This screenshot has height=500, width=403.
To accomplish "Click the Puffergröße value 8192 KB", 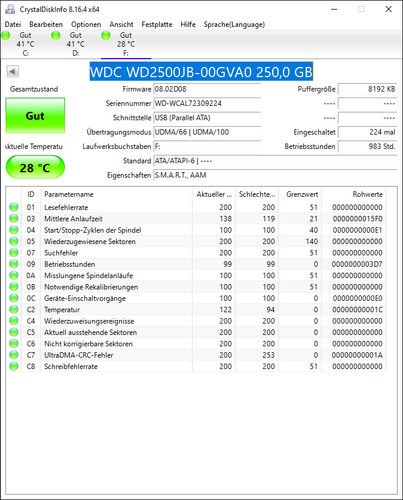I will pyautogui.click(x=367, y=89).
